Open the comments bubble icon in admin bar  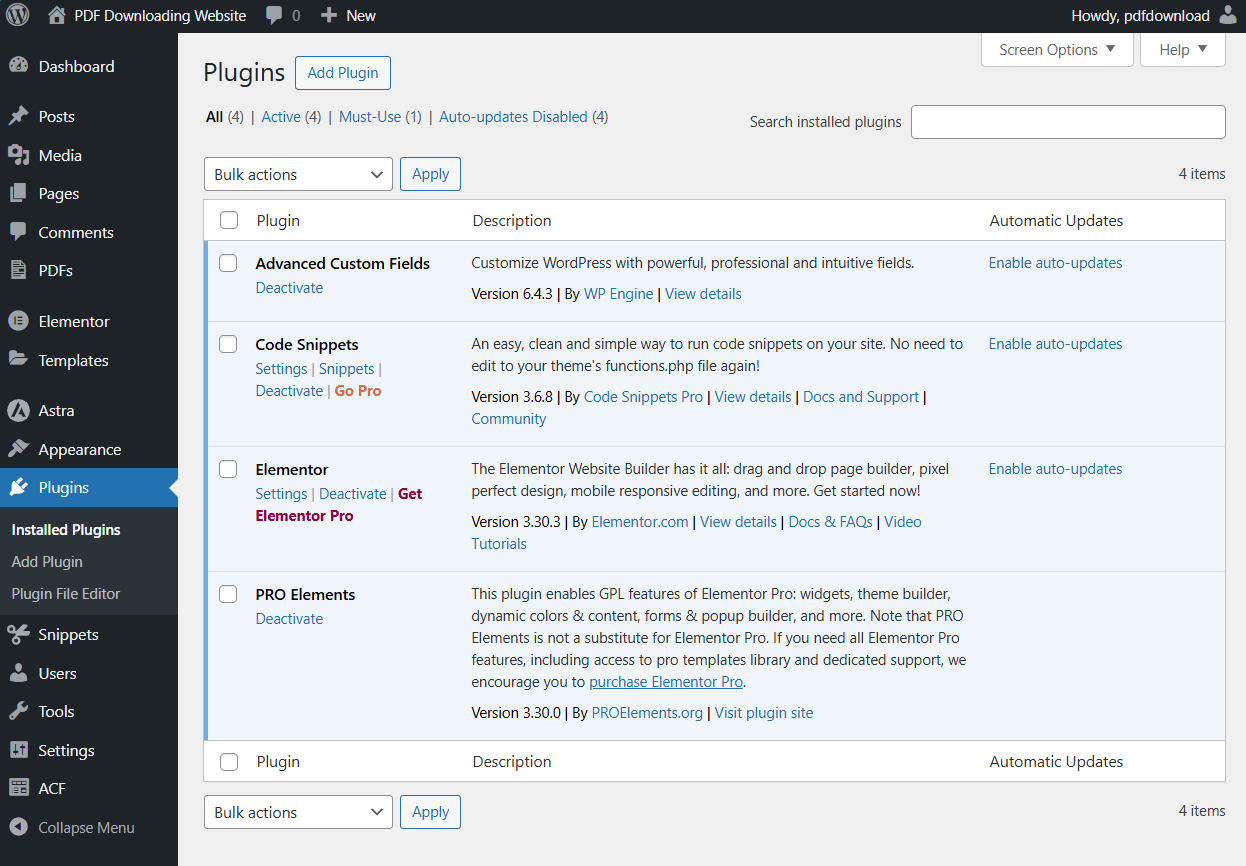274,16
